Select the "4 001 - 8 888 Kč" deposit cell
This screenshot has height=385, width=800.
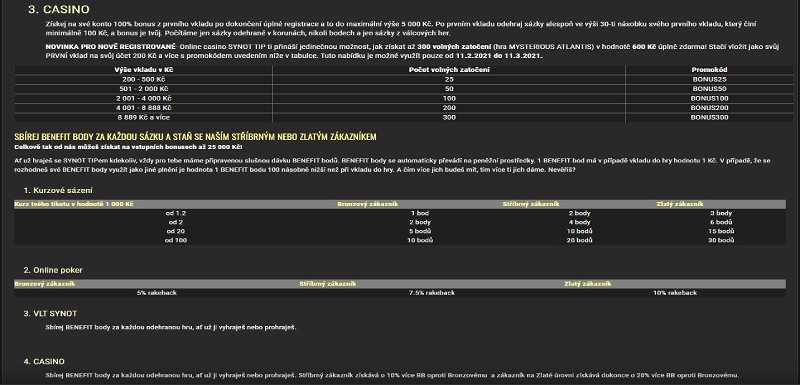[143, 108]
